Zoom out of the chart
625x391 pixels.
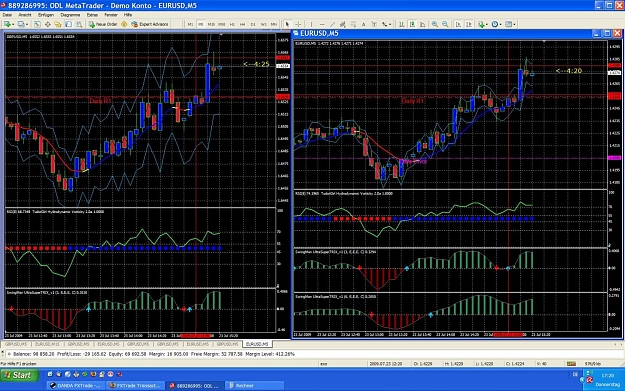[x=445, y=24]
